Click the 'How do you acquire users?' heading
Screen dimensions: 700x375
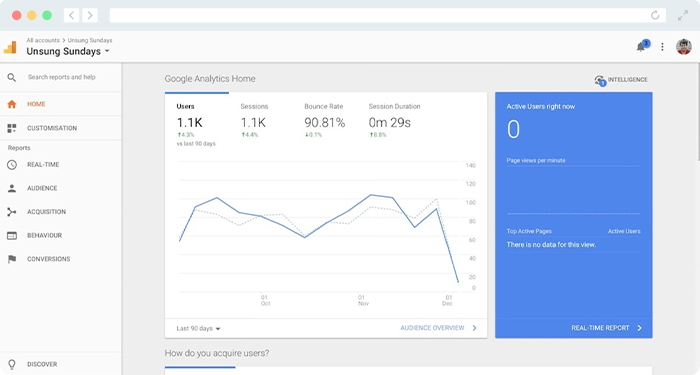coord(217,353)
